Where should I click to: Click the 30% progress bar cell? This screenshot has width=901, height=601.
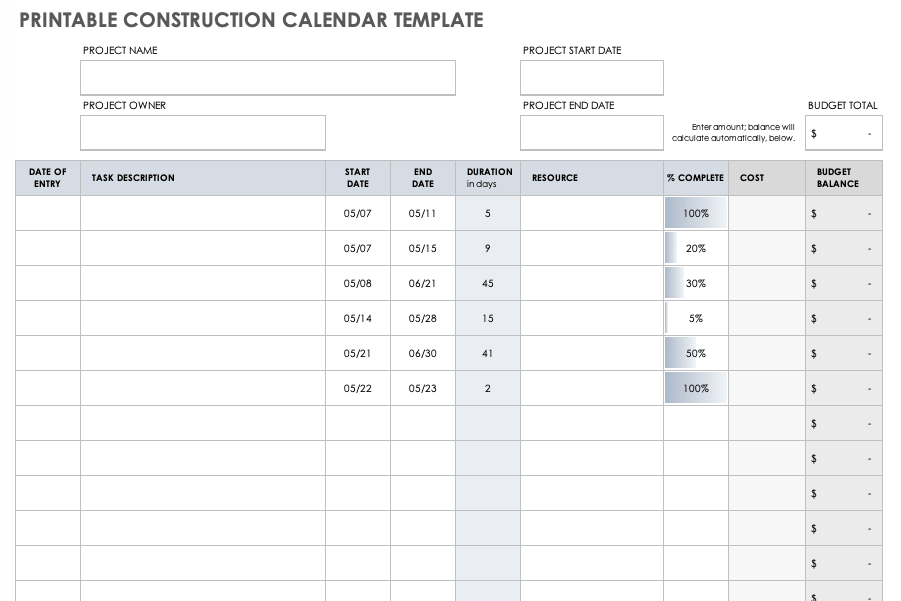point(696,283)
